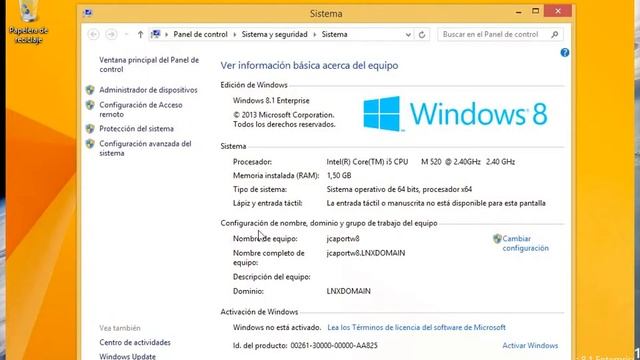The width and height of the screenshot is (640, 360).
Task: Click the Windows 8 logo image
Action: pyautogui.click(x=455, y=114)
